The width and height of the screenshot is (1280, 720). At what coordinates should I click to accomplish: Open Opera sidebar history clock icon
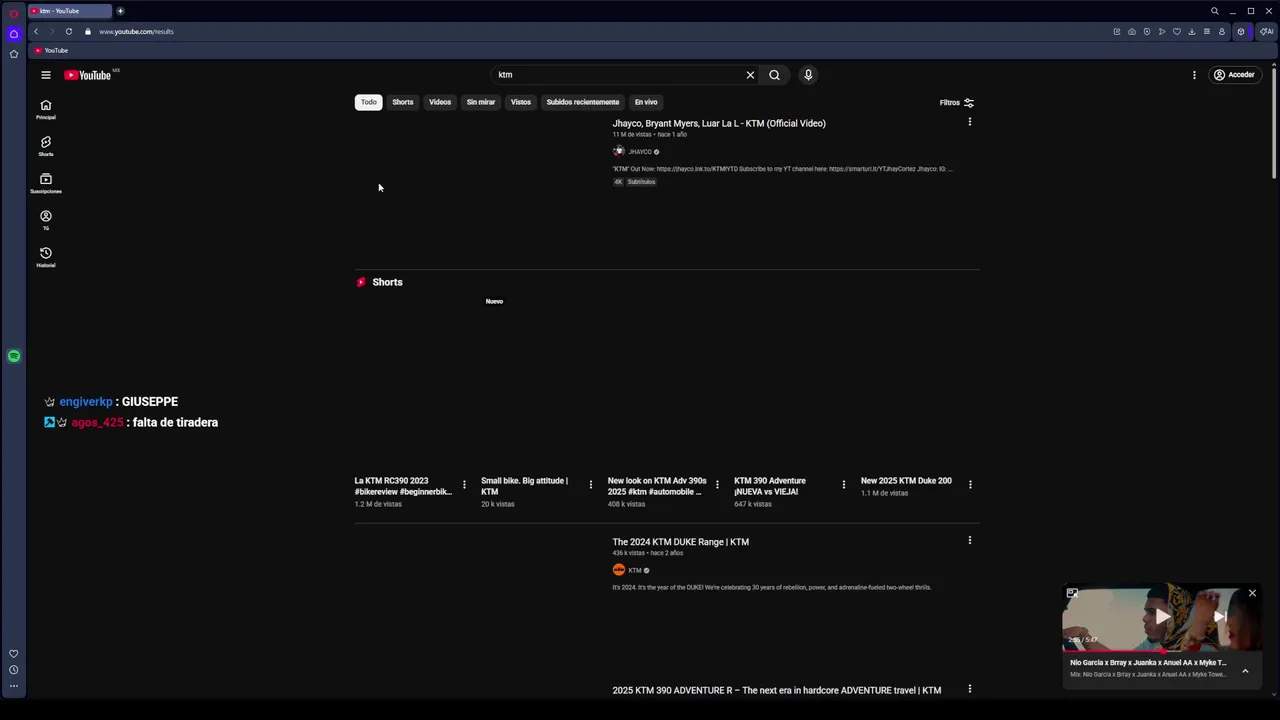click(x=14, y=670)
